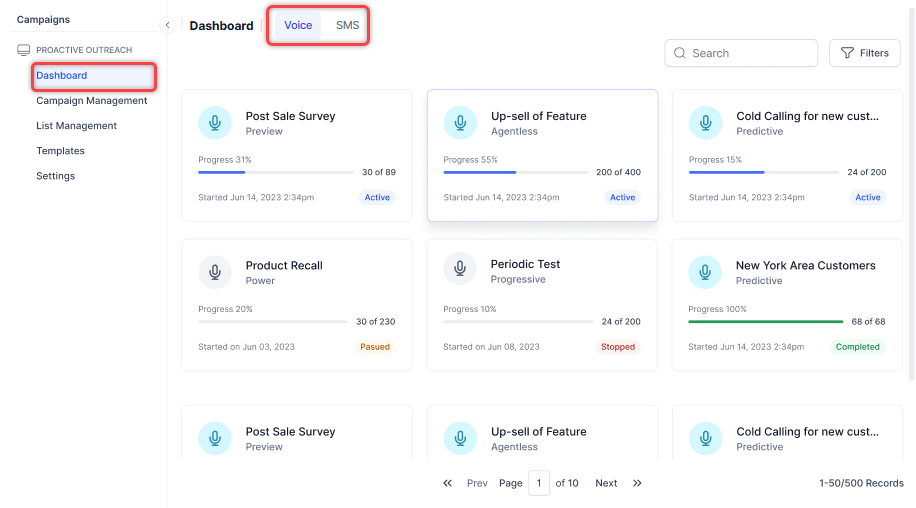This screenshot has width=916, height=508.
Task: Click the Cold Calling campaign microphone icon
Action: (705, 123)
